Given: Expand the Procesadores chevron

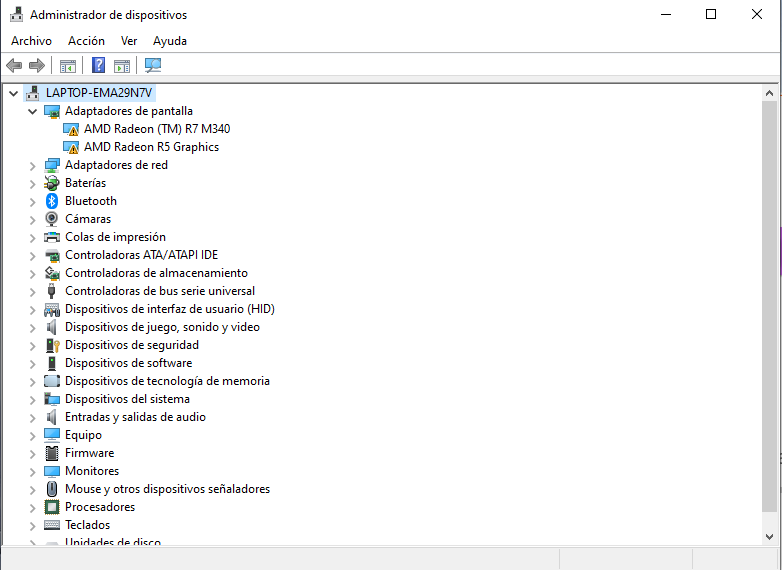Looking at the screenshot, I should tap(32, 507).
